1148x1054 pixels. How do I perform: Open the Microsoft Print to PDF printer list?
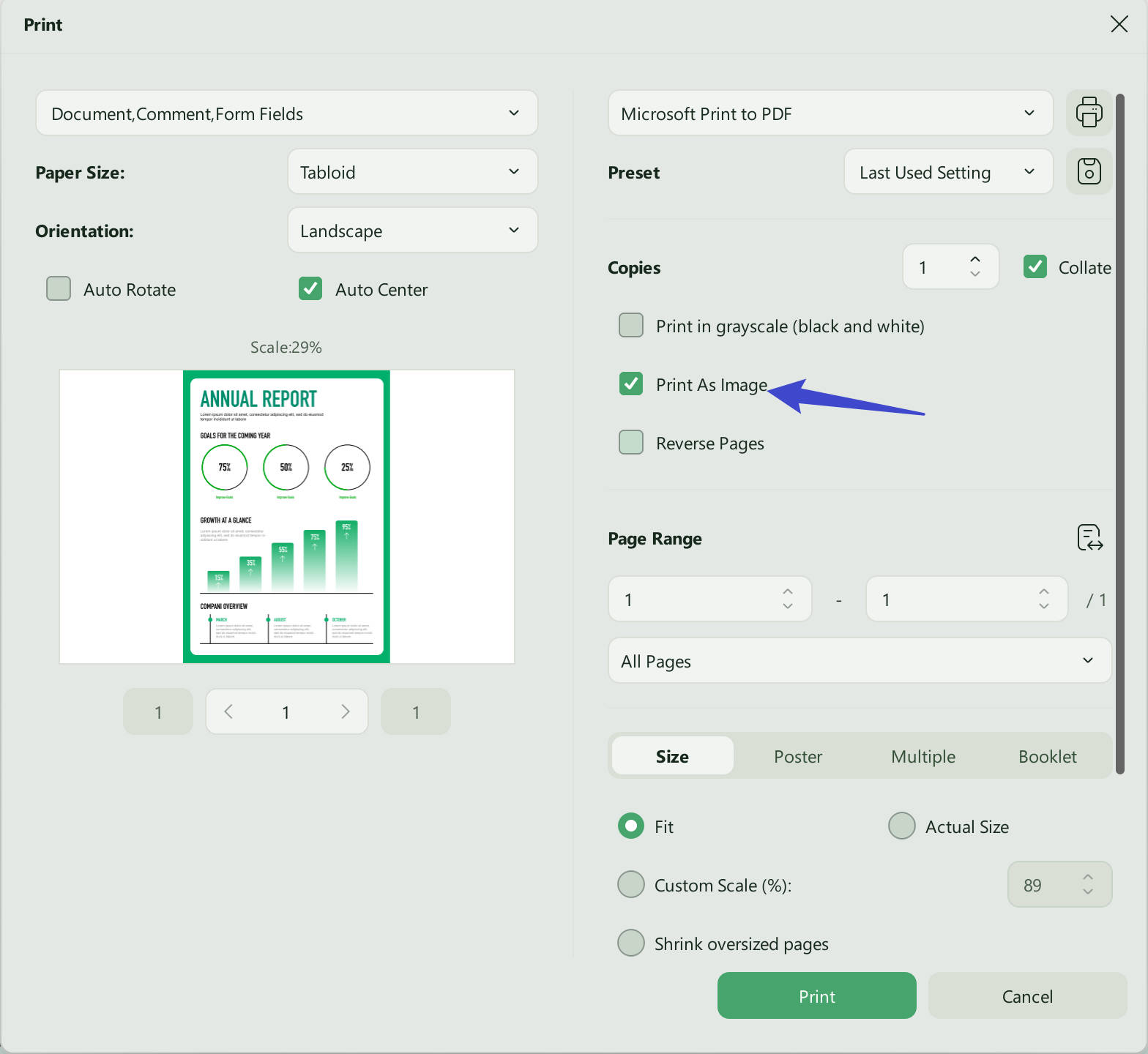[x=830, y=113]
